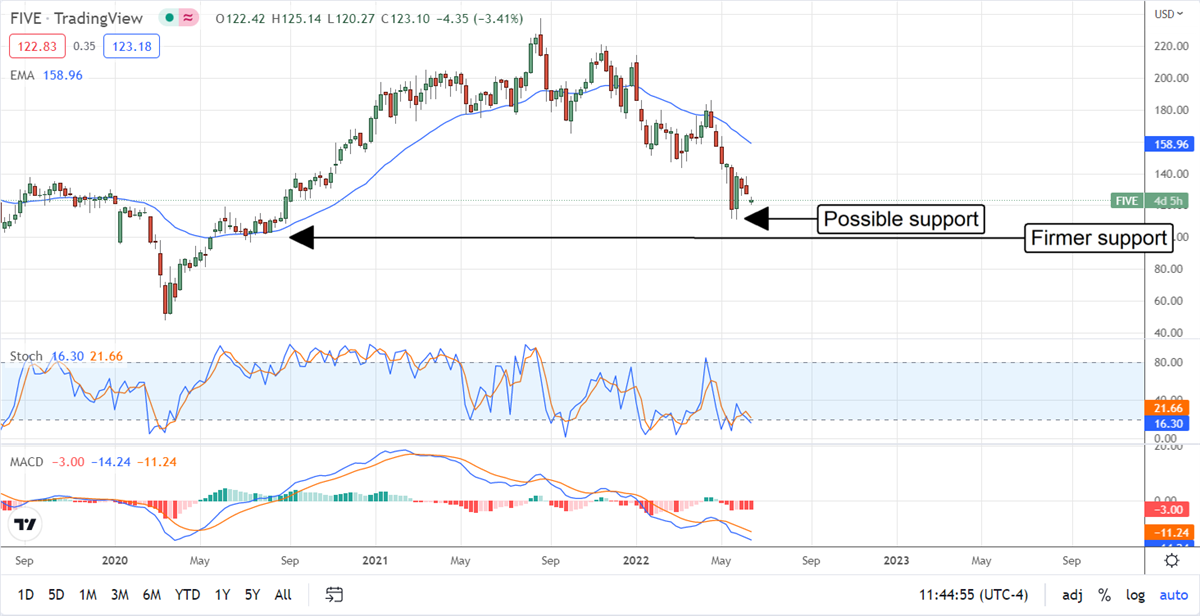Switch to the 5Y time range
The image size is (1200, 616).
[251, 595]
